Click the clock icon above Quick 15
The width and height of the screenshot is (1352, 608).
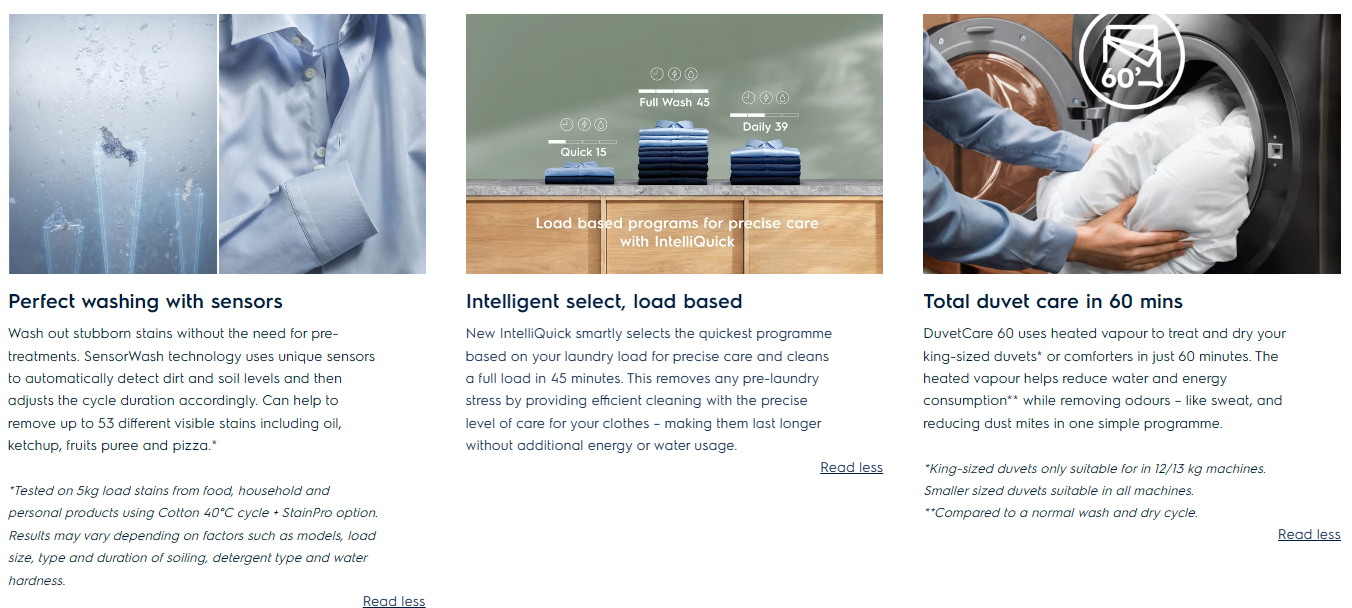click(x=566, y=125)
